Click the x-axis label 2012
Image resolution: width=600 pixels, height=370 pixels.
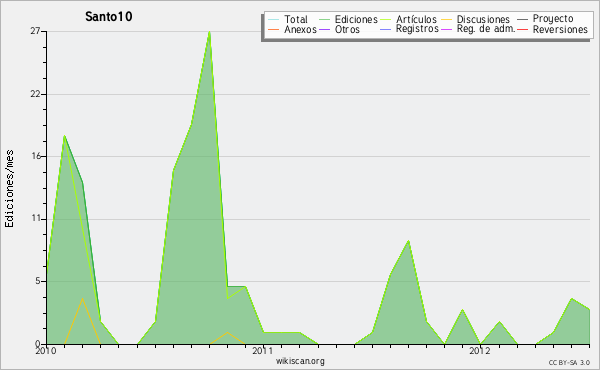click(x=480, y=351)
